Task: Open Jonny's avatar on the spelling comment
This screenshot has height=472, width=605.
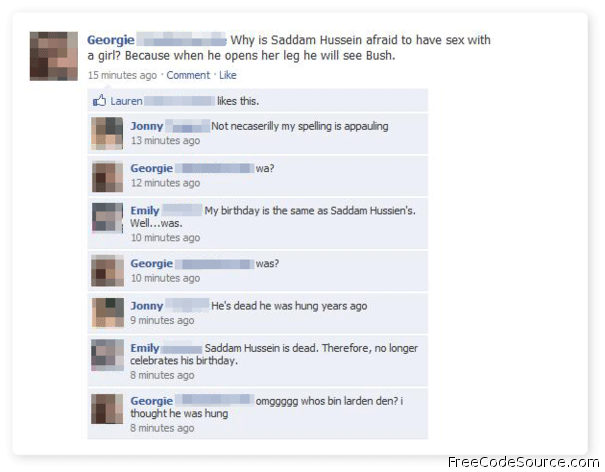Action: coord(107,134)
